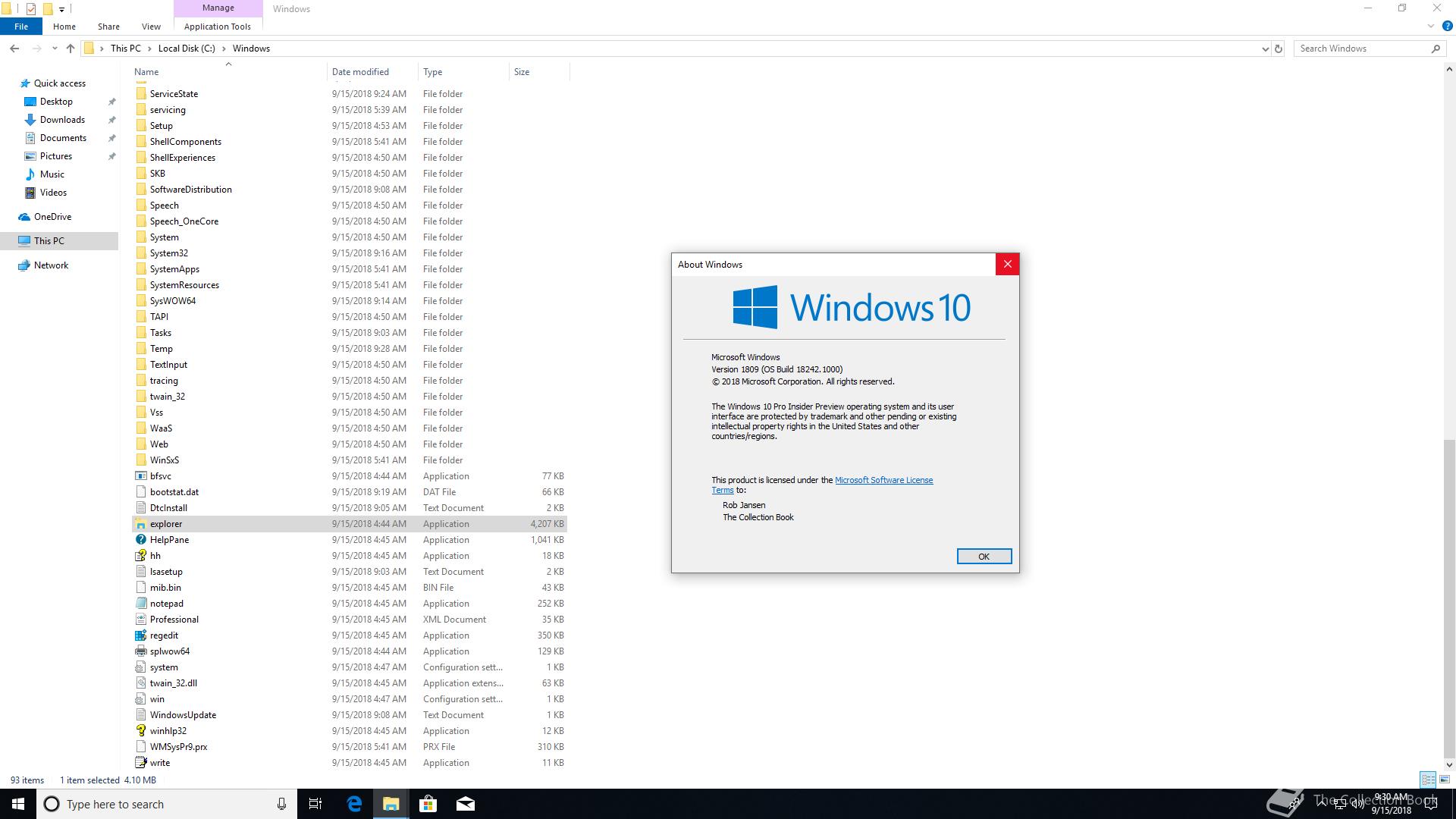Select the regedit application icon
The height and width of the screenshot is (819, 1456).
140,635
